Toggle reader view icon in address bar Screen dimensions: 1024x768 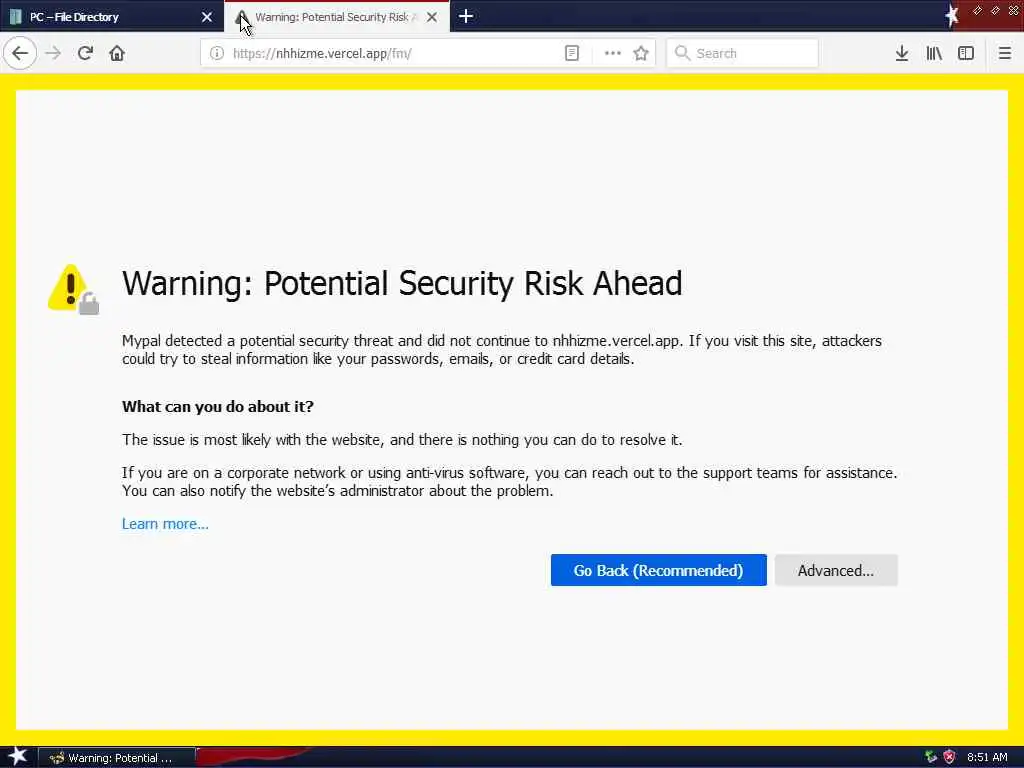tap(571, 53)
